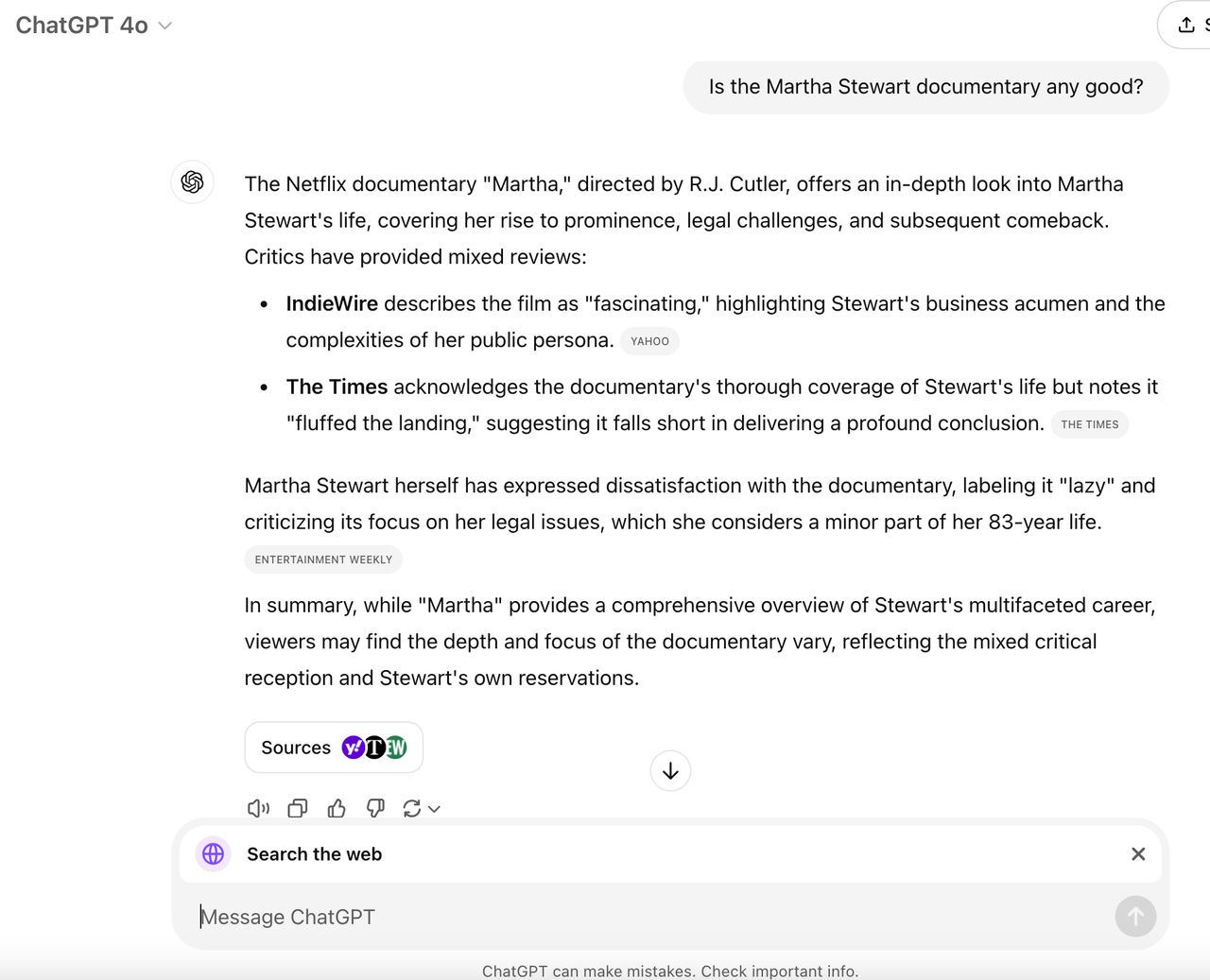
Task: Click the Entertainment Weekly source icon
Action: tap(396, 748)
